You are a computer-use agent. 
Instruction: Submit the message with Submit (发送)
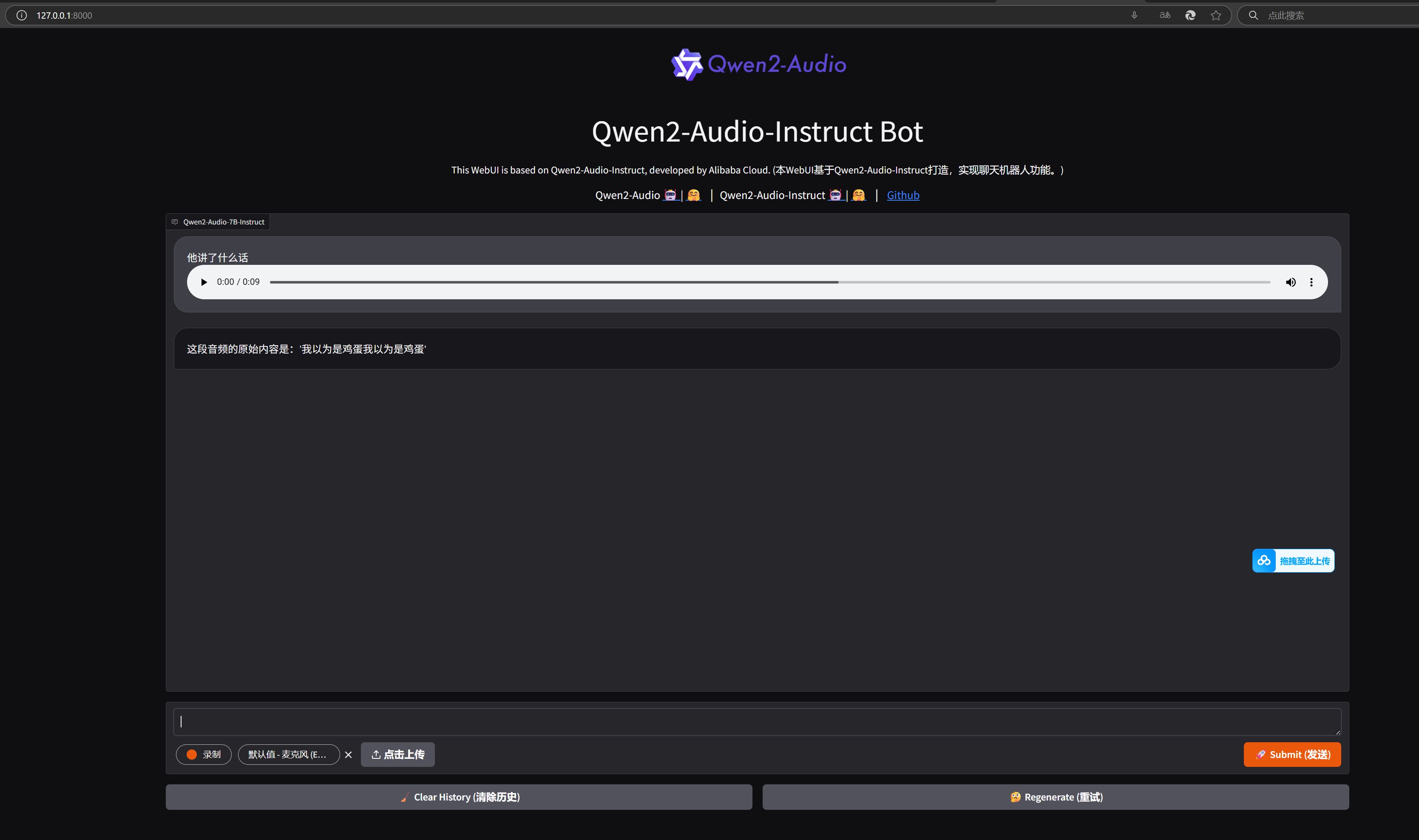(x=1292, y=755)
